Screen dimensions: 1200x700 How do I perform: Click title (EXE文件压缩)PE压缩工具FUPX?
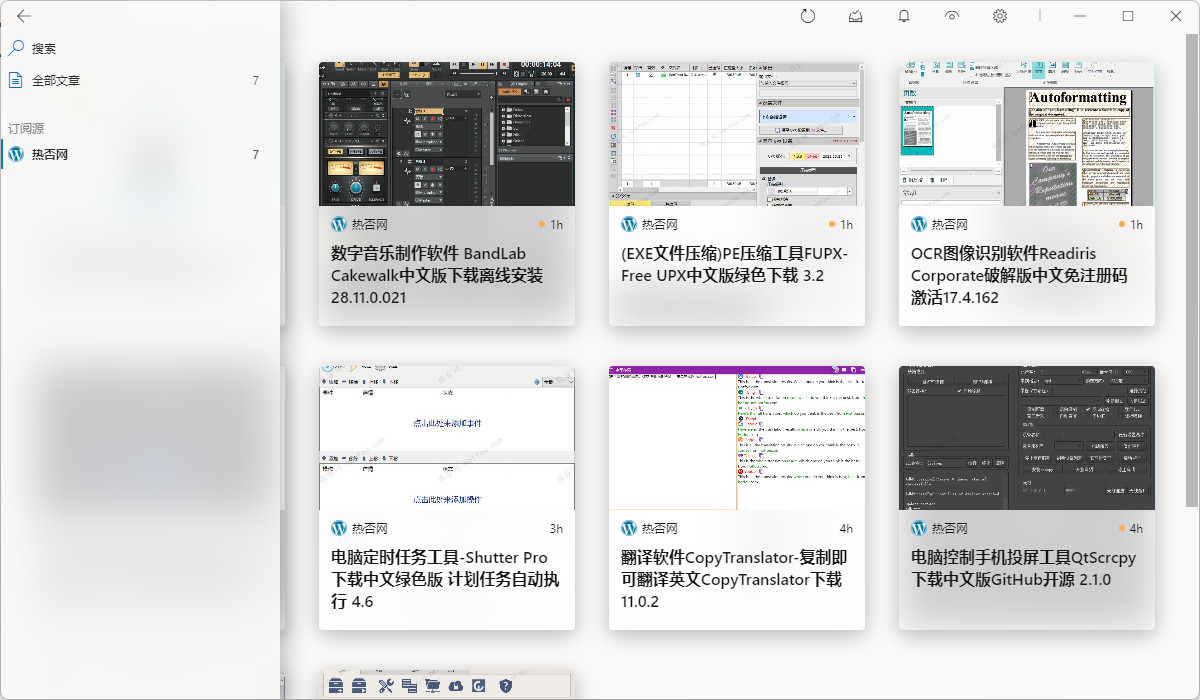tap(734, 265)
